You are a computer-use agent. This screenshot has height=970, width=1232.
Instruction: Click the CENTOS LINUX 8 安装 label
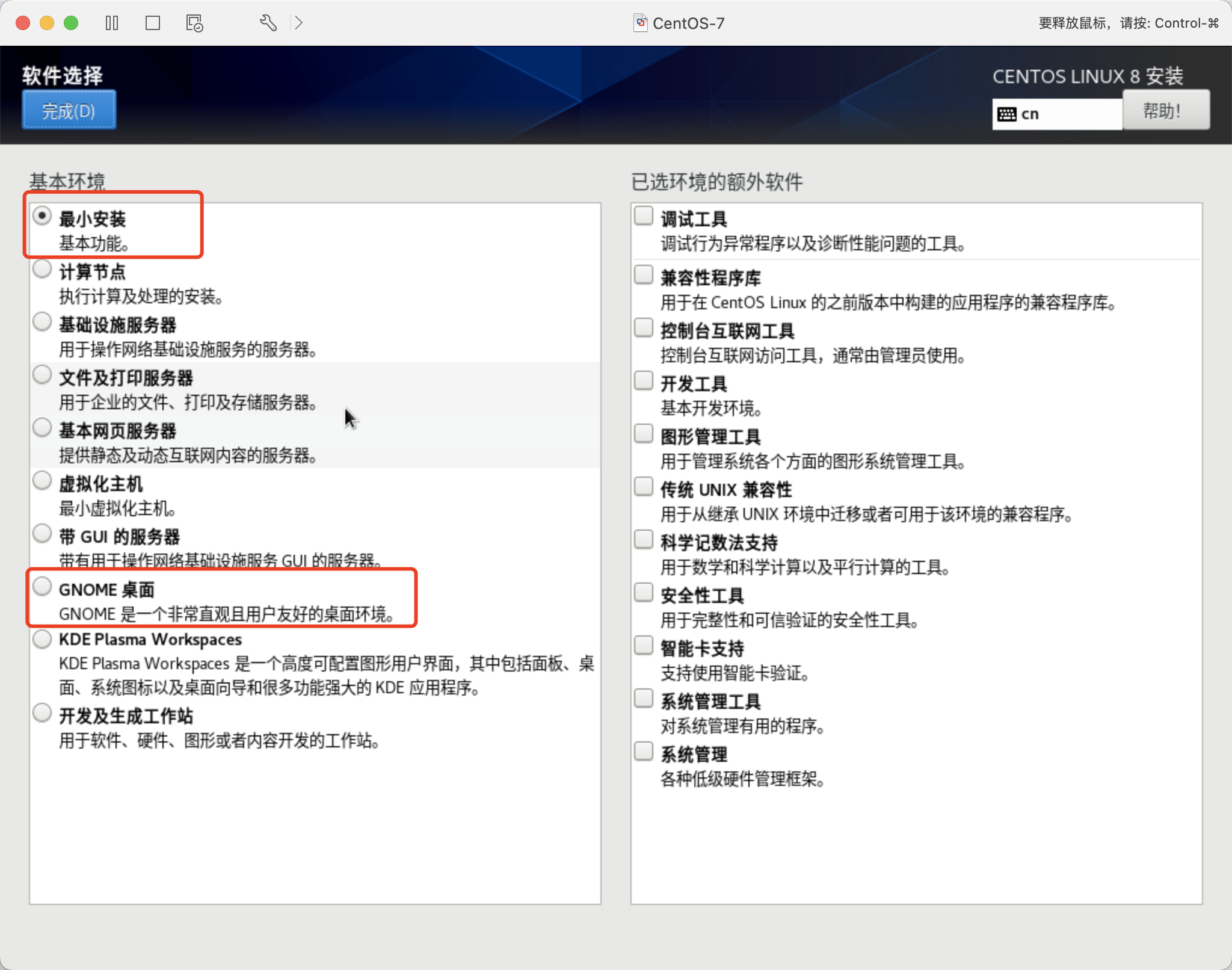(x=1088, y=76)
